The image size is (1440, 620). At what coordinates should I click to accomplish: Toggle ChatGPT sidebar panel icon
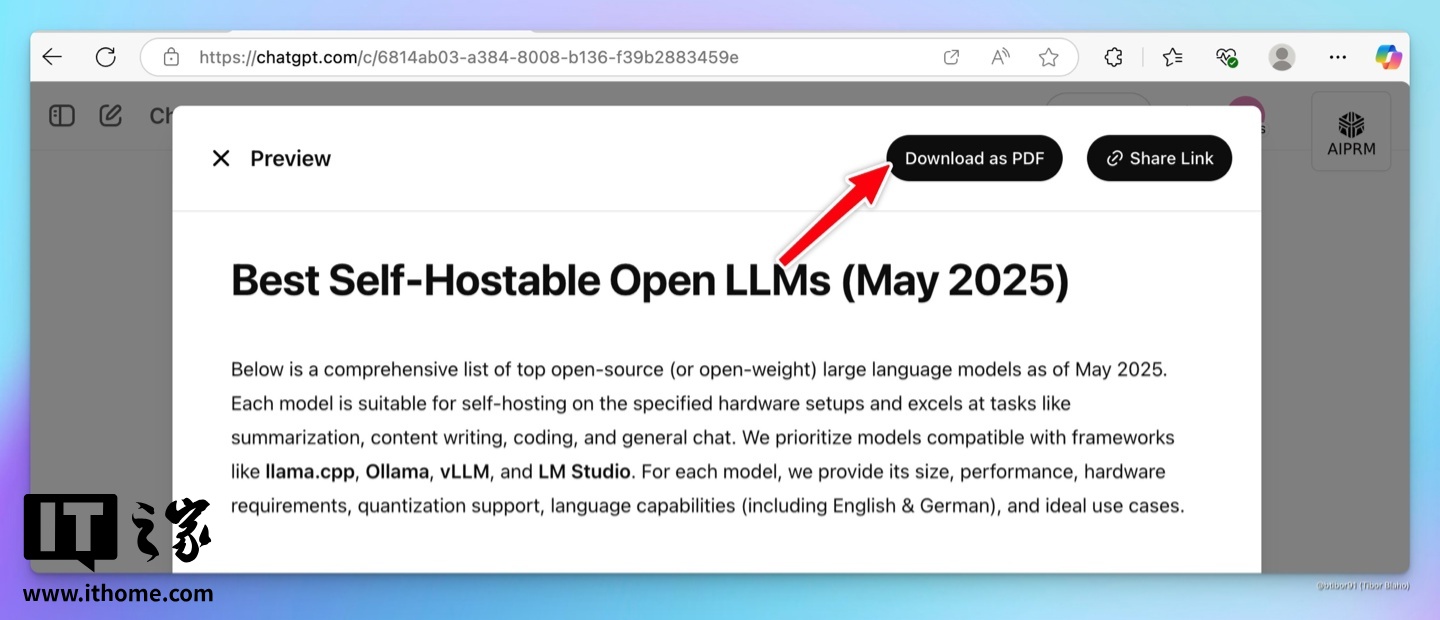(x=62, y=116)
